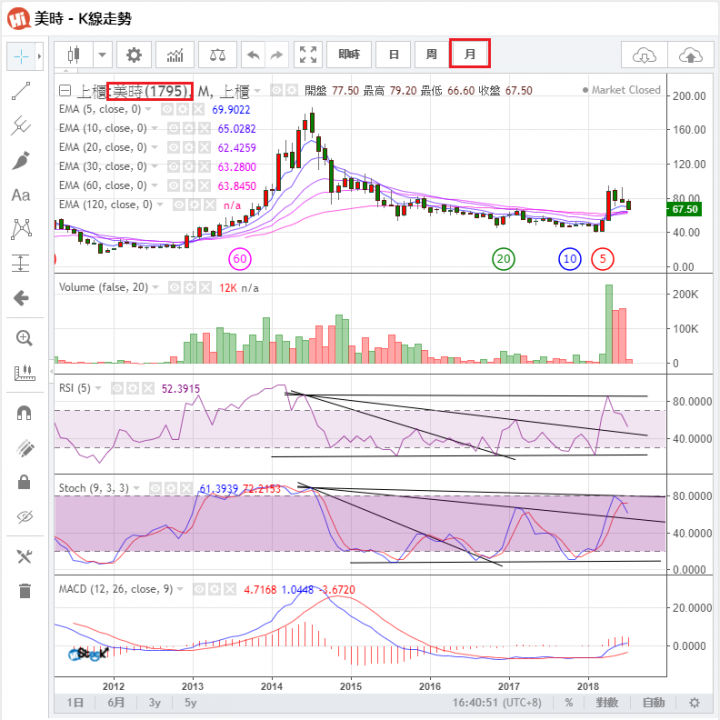Toggle stay in drawing mode pencil icon
The width and height of the screenshot is (720, 720).
[x=24, y=448]
